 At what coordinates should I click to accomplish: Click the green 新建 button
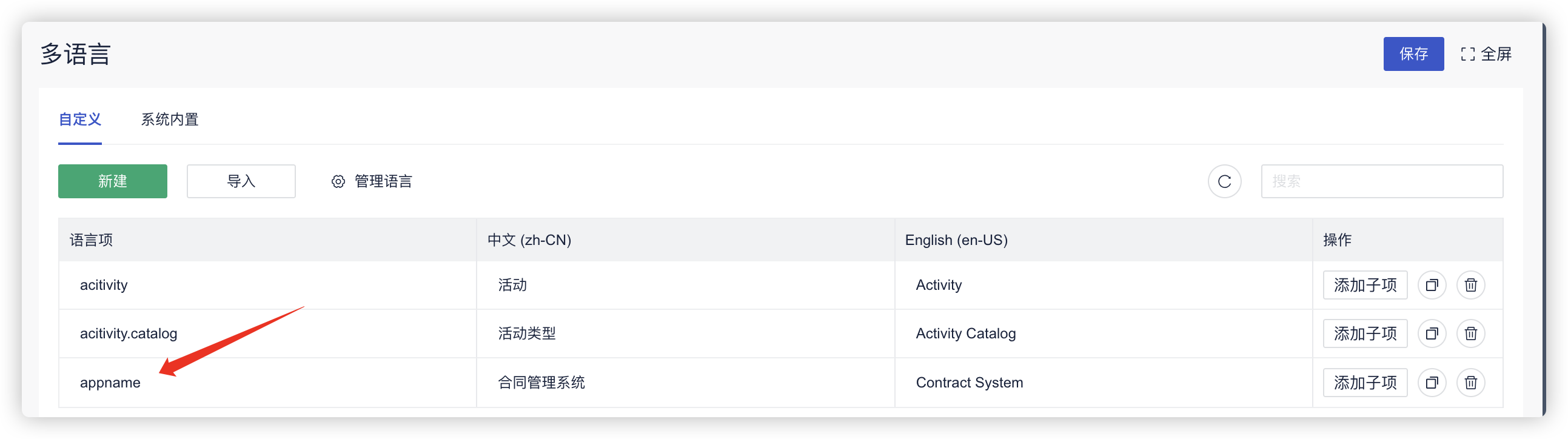coord(113,181)
